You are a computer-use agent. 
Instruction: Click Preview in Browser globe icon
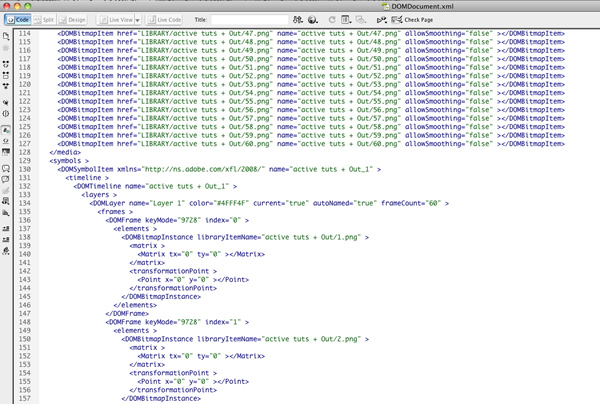coord(313,20)
